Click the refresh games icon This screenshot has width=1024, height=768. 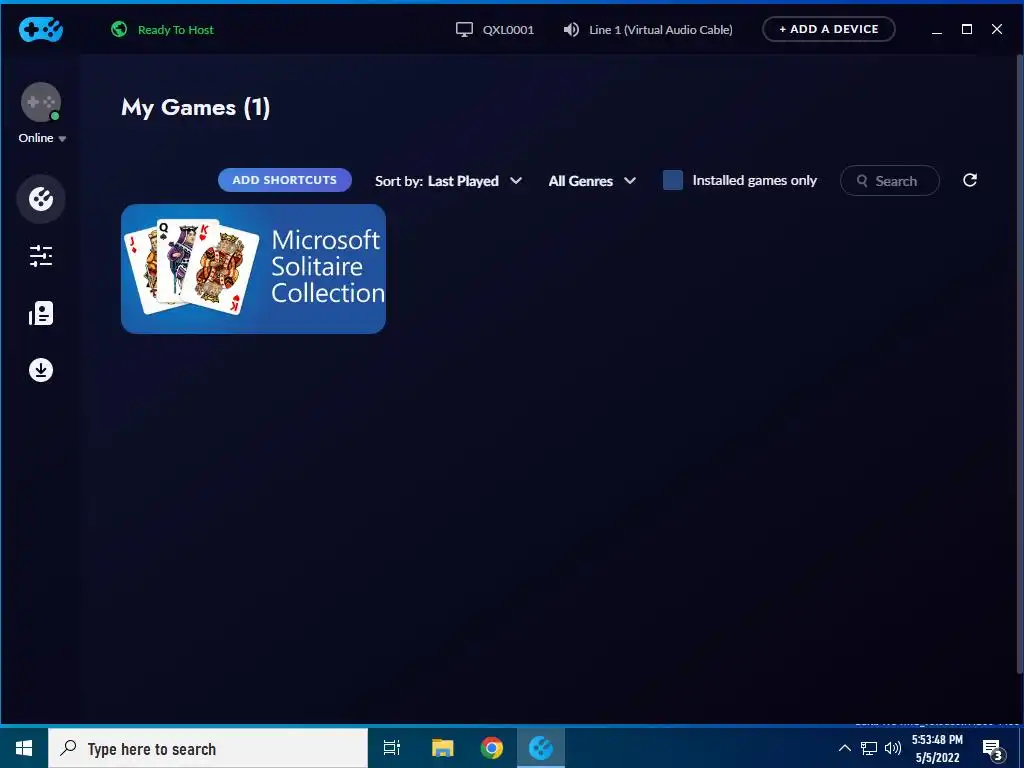click(970, 180)
